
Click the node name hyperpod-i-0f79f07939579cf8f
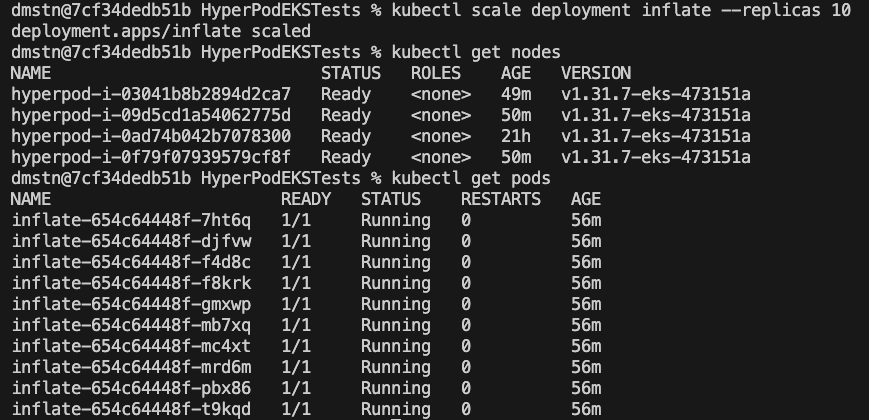151,157
